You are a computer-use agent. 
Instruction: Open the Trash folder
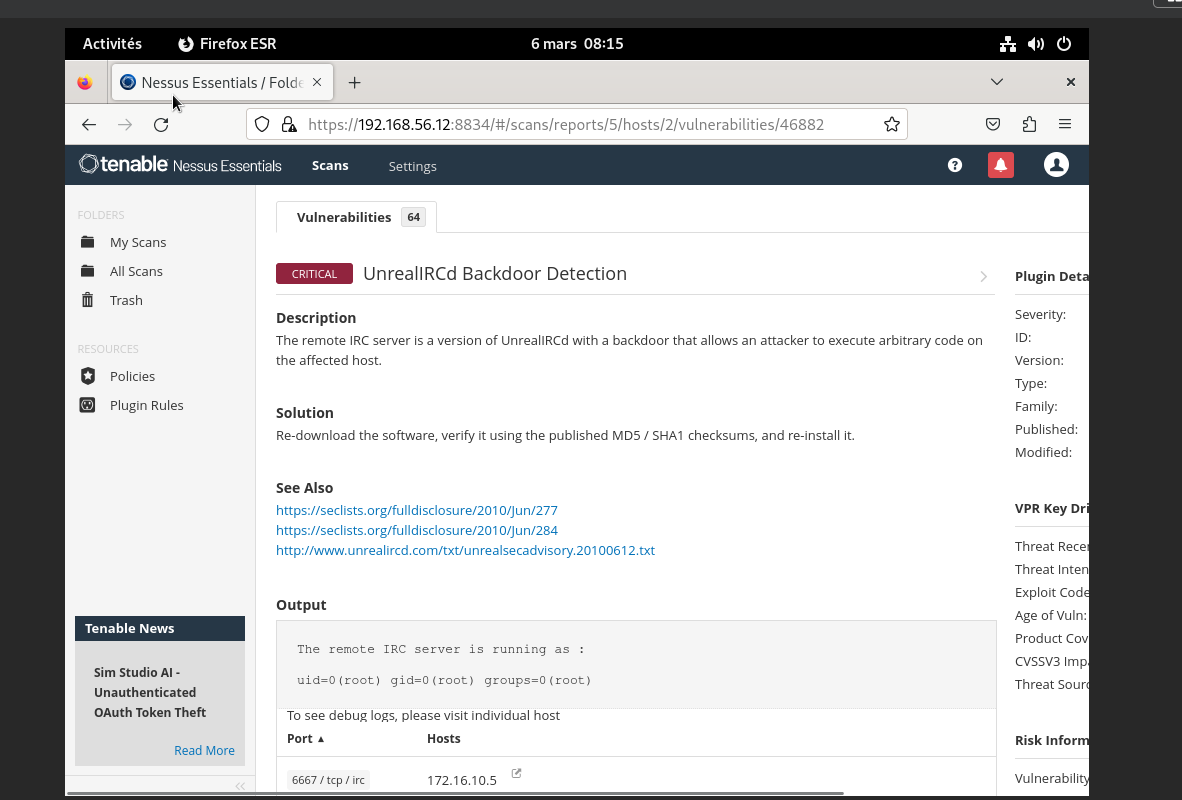[126, 300]
